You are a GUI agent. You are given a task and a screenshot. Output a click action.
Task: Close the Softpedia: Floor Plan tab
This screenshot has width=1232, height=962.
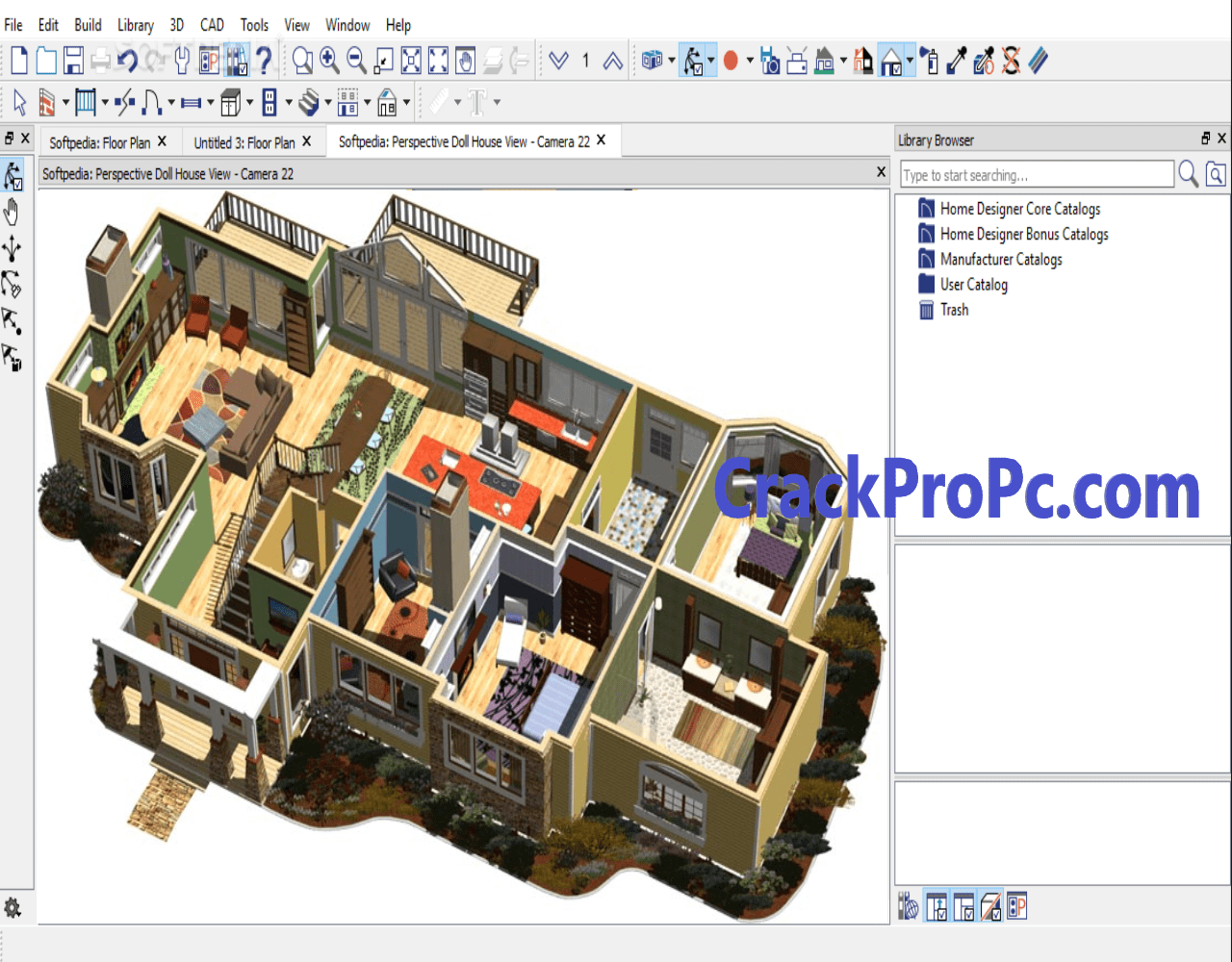[x=162, y=141]
